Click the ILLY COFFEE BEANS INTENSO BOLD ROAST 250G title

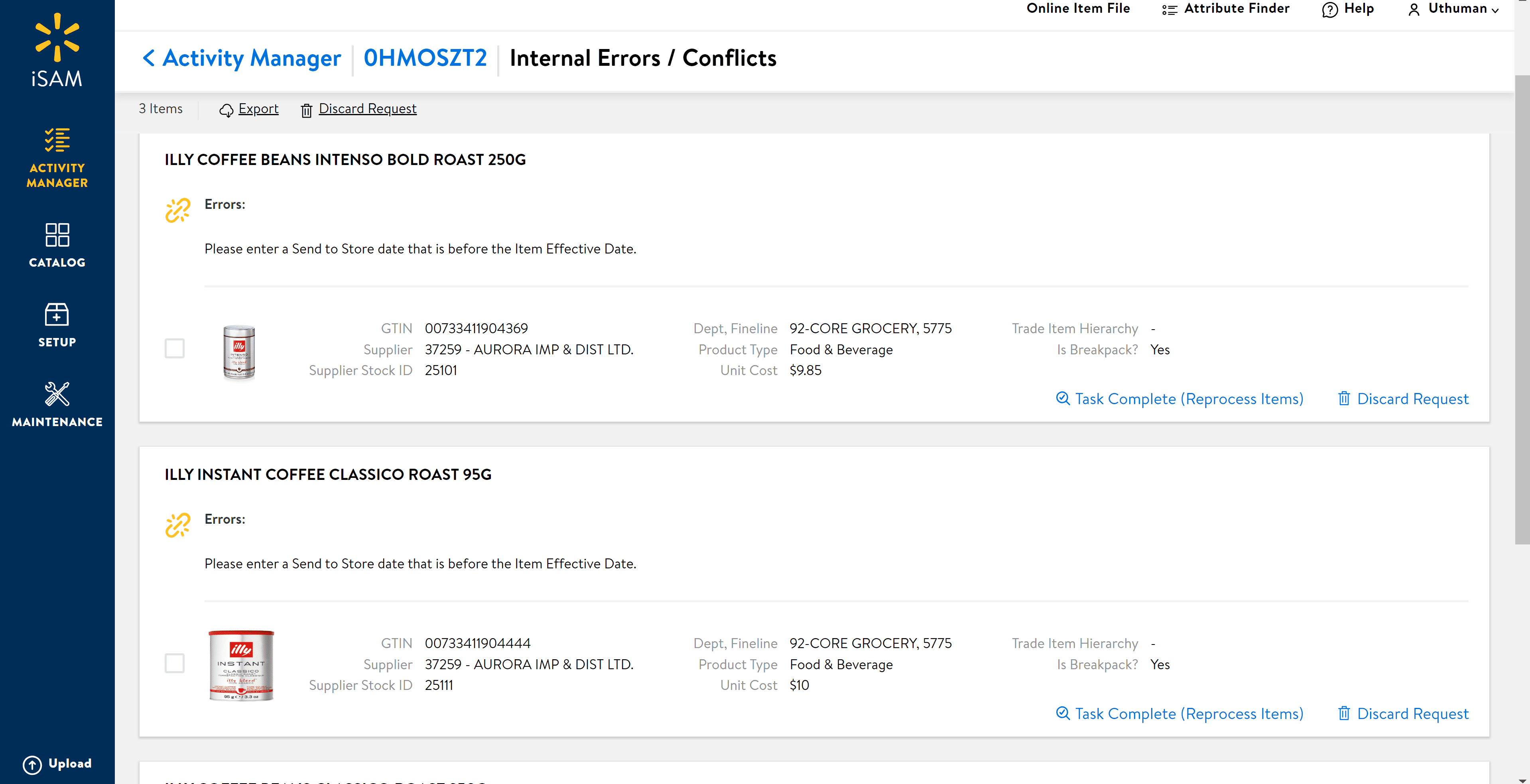(x=345, y=160)
